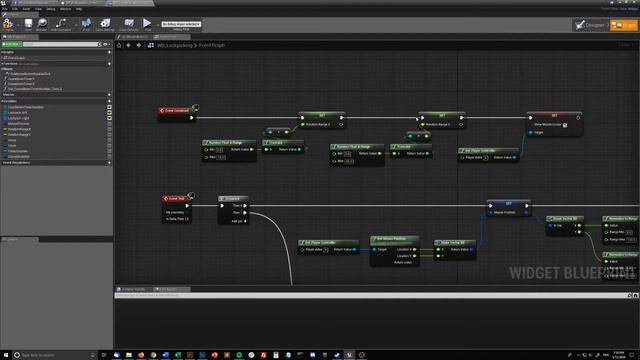Add a new event dispatcher with the plus icon
Viewport: 640px width, 360px height.
click(109, 162)
